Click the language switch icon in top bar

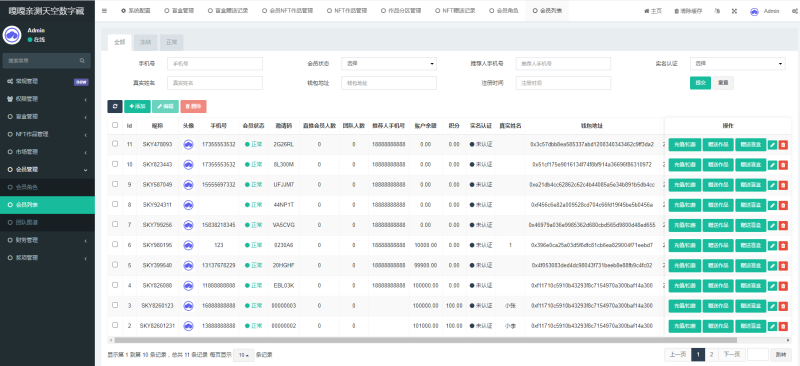tap(717, 11)
